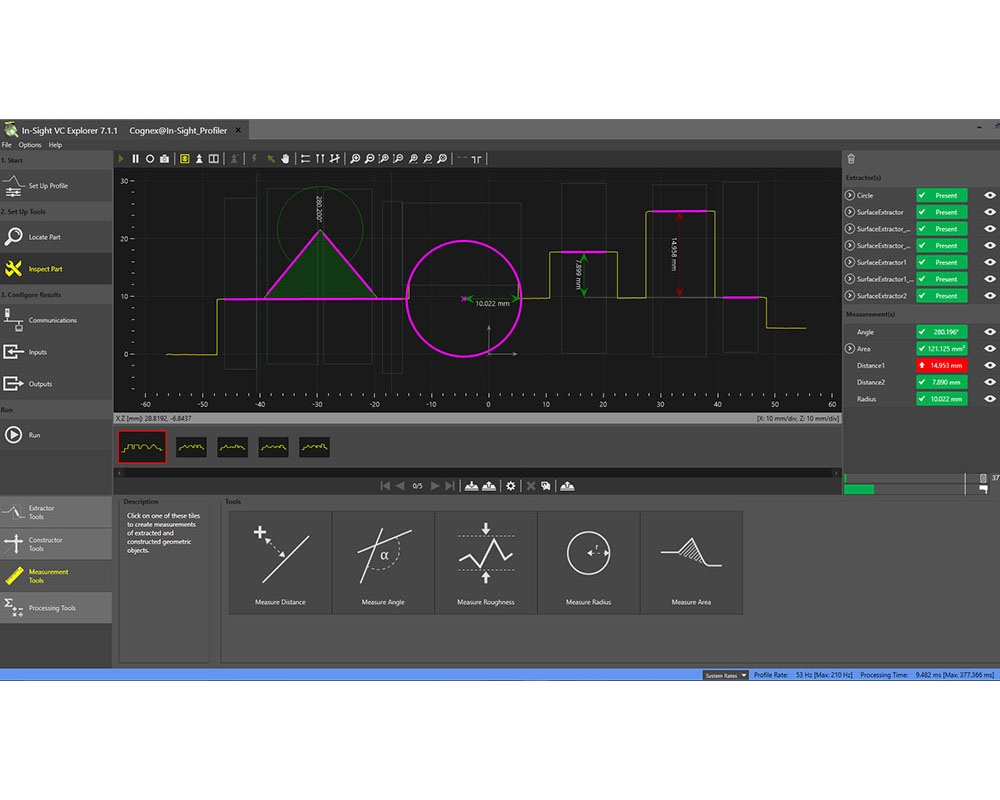This screenshot has width=1000, height=800.
Task: Pick the Measure Area tool tile
Action: (x=691, y=562)
